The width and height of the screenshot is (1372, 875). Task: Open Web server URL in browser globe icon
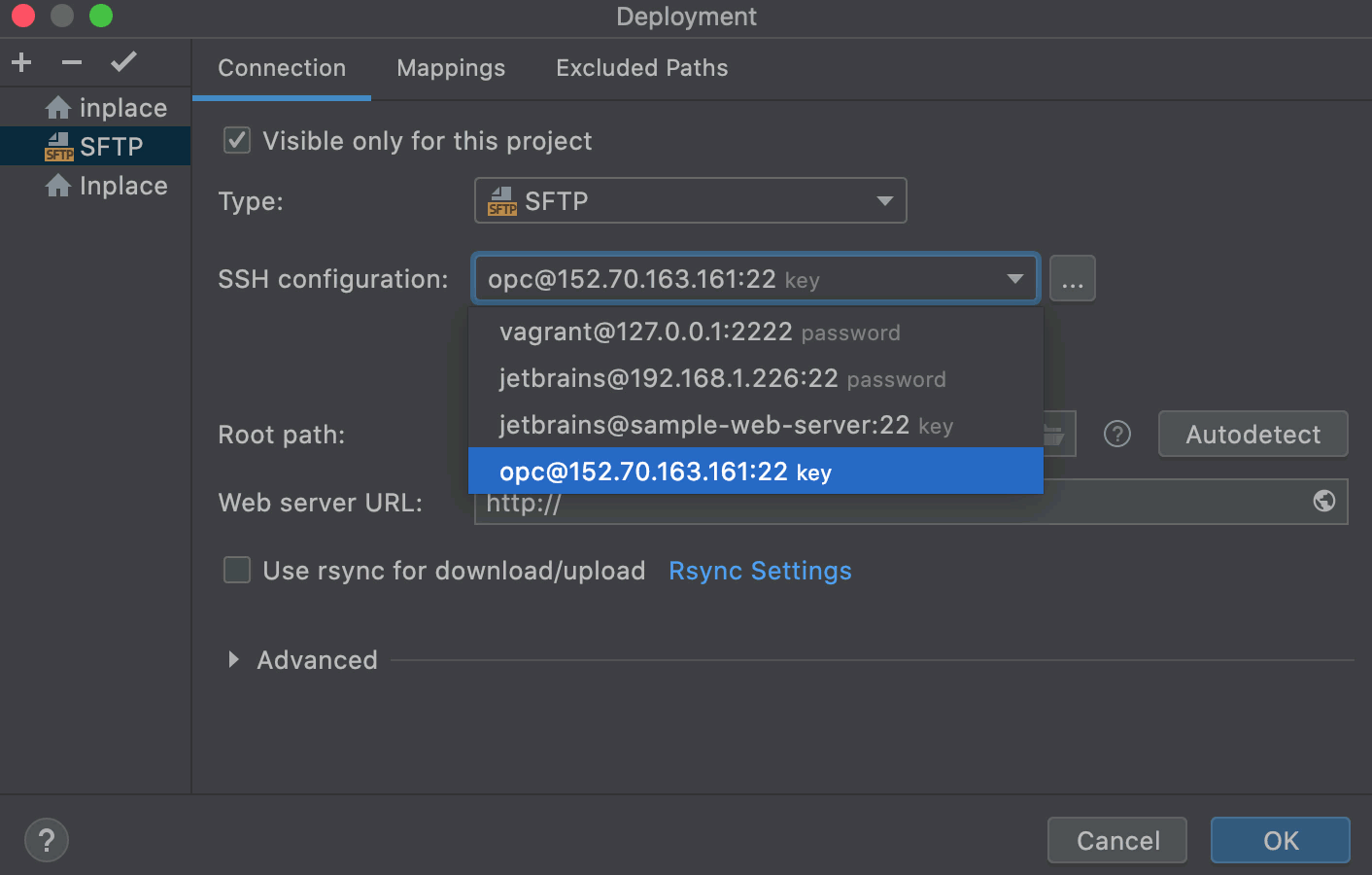(x=1323, y=501)
